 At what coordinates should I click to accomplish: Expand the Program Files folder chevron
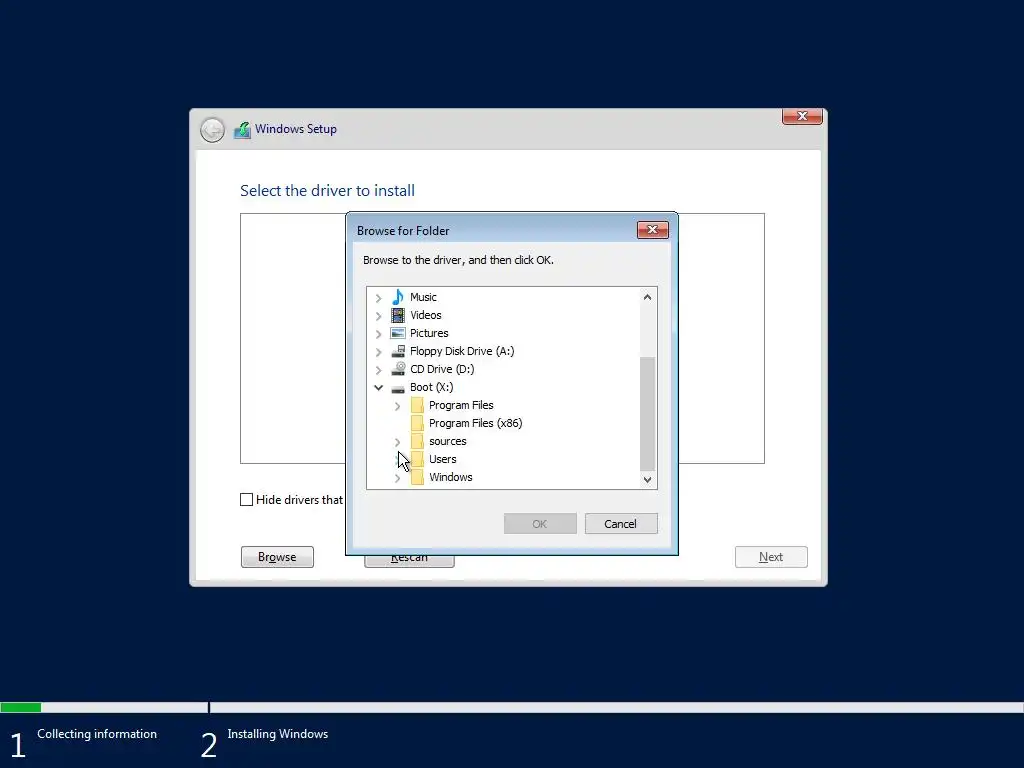(397, 406)
